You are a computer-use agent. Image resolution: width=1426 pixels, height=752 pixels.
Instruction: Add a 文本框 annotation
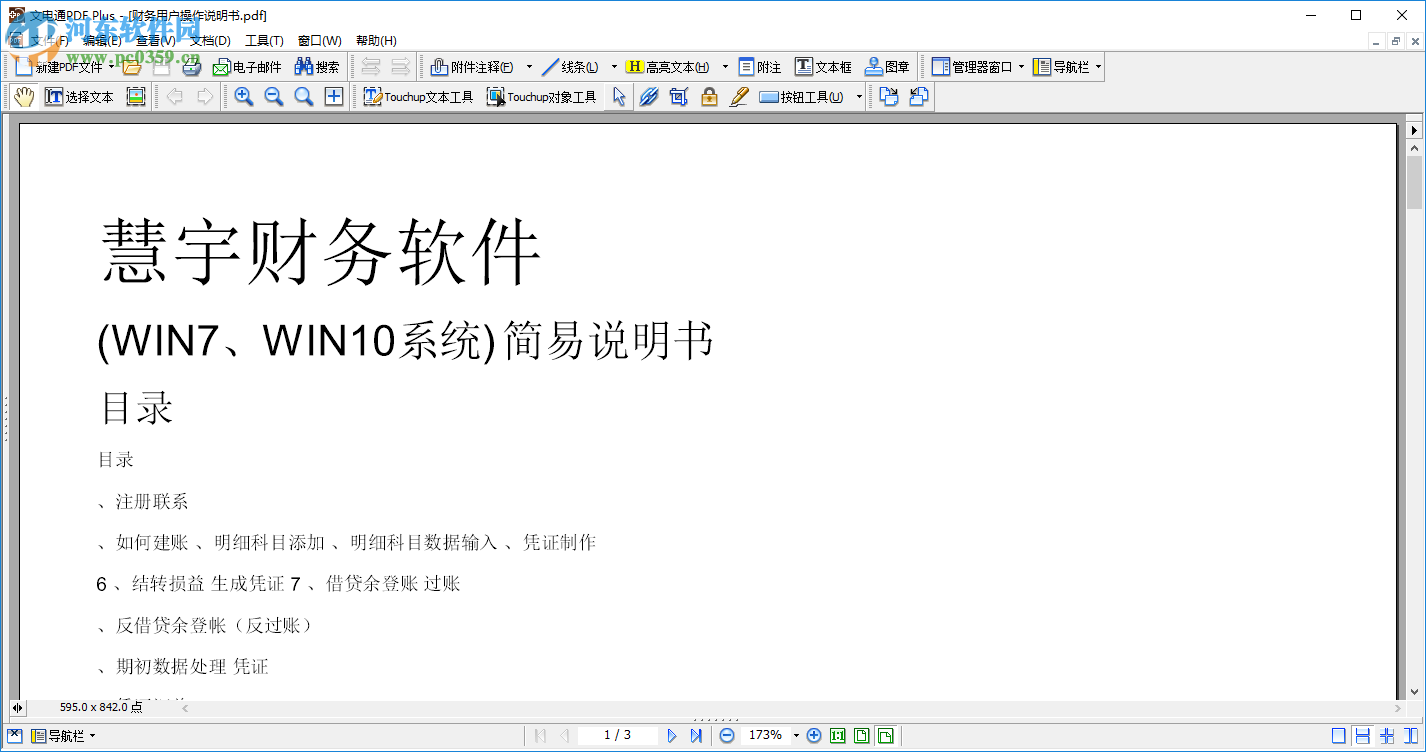point(823,66)
